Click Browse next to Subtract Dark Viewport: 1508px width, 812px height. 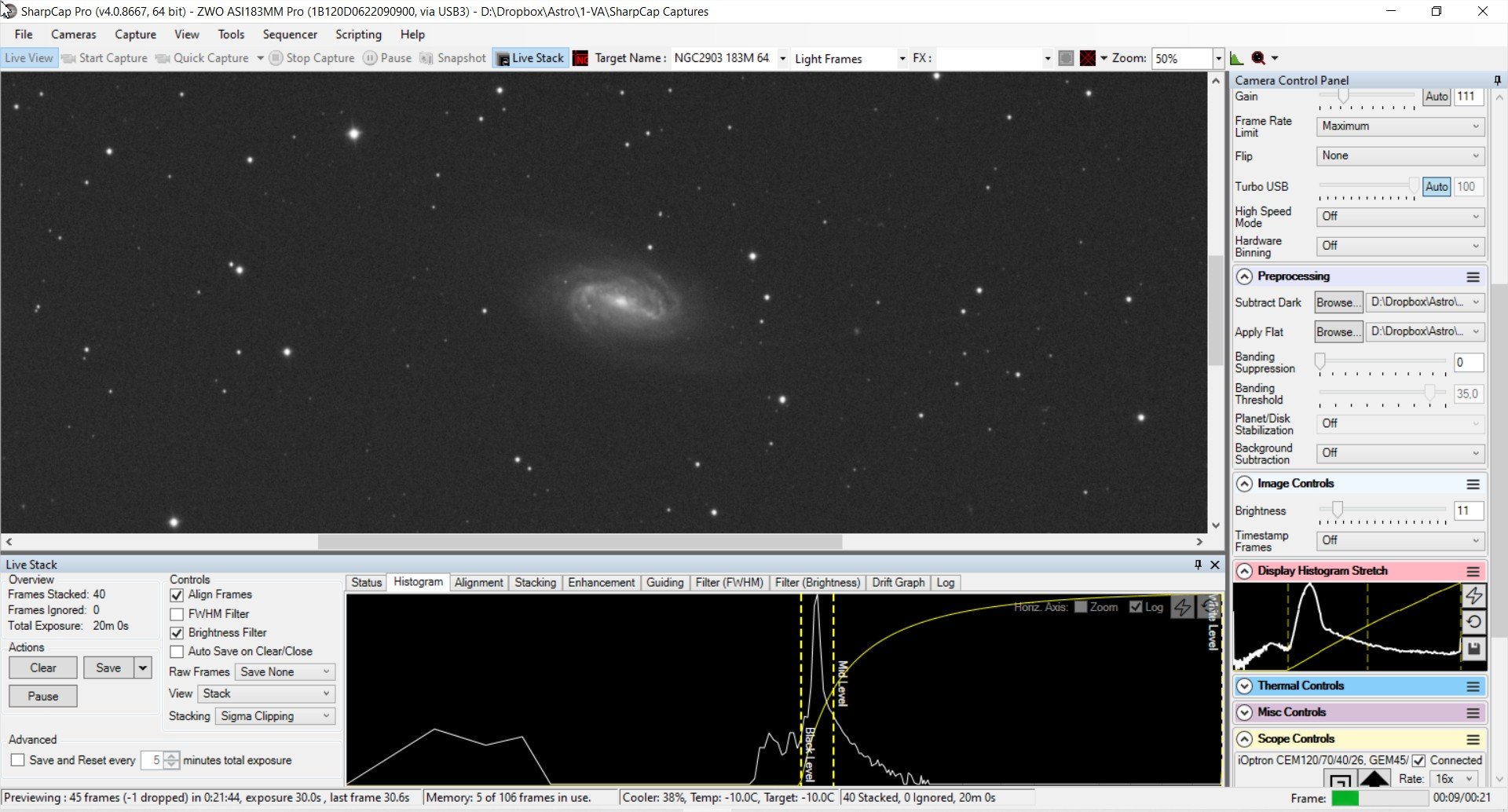click(1338, 302)
